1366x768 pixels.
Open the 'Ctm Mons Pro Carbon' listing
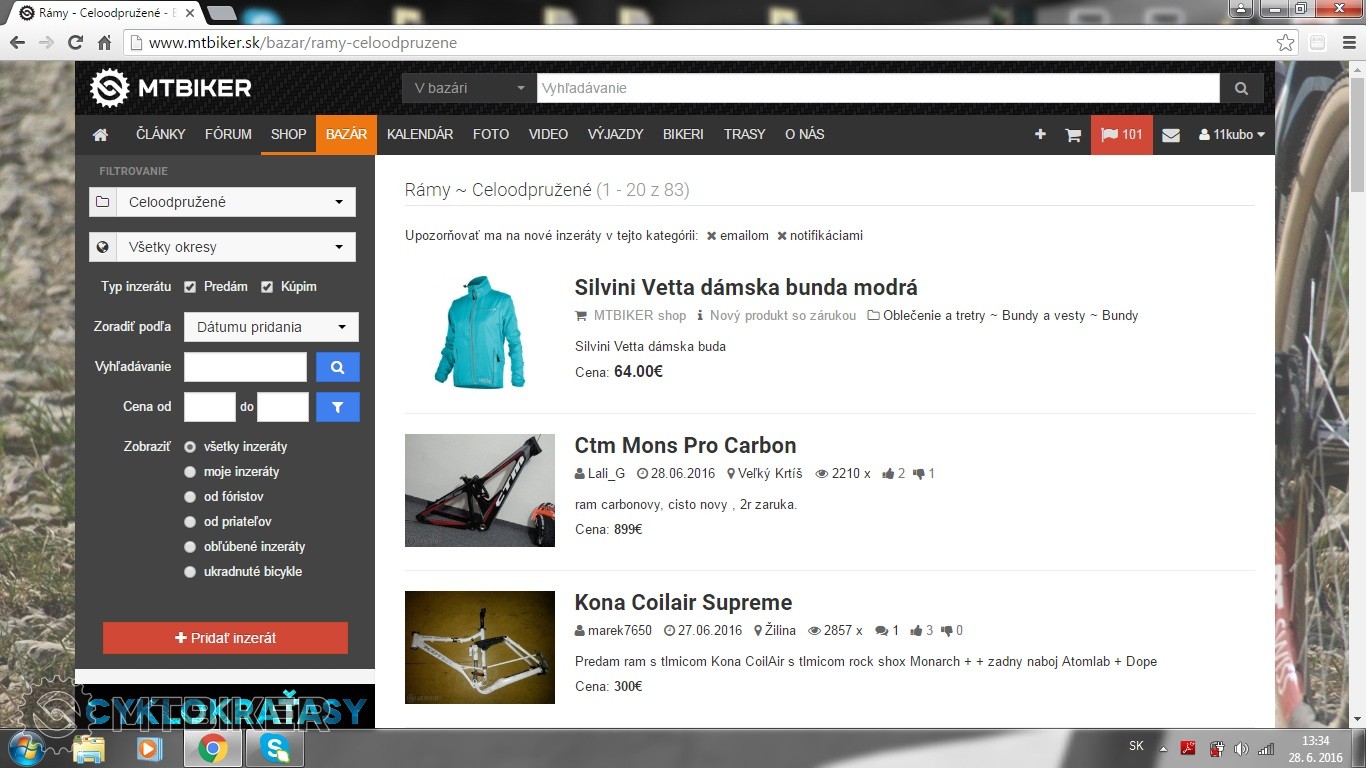pyautogui.click(x=685, y=446)
